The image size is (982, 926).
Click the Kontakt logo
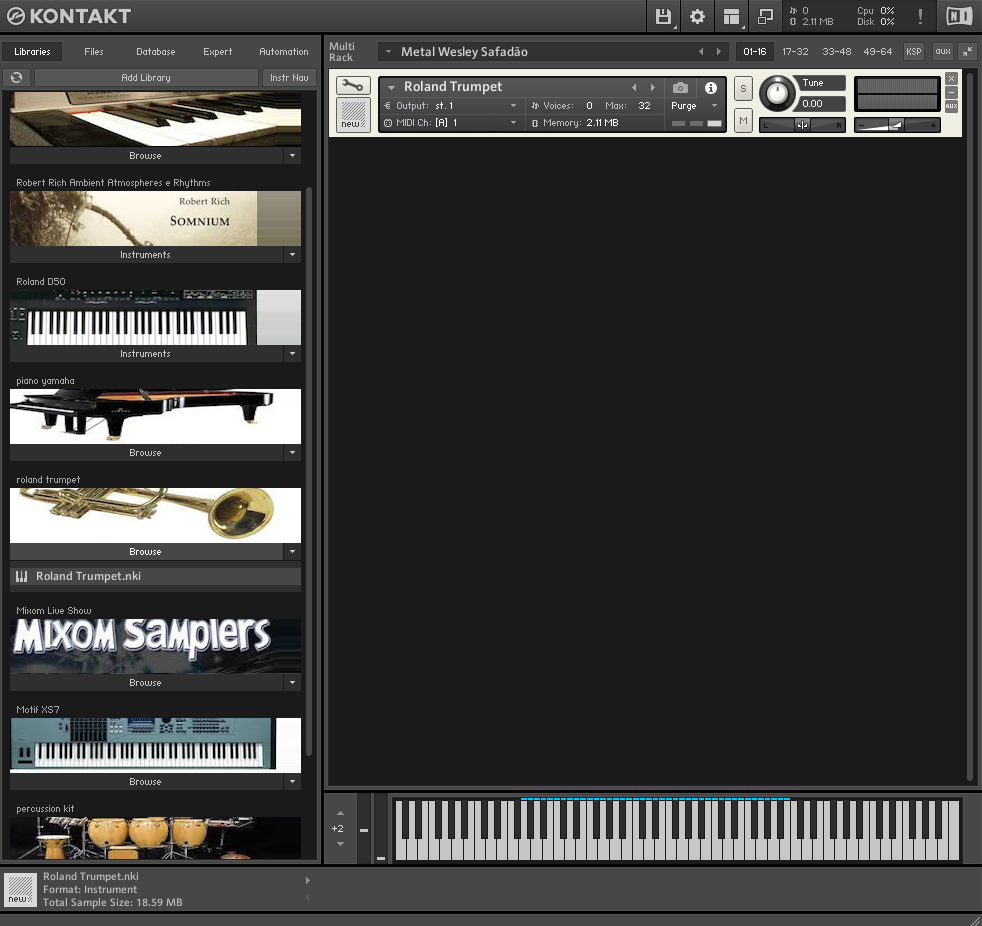[x=69, y=16]
